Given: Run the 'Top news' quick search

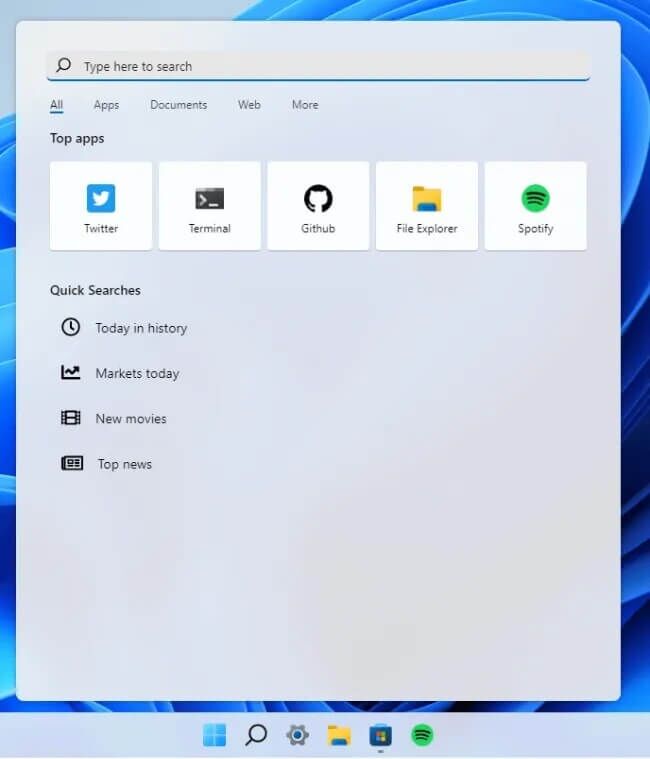Looking at the screenshot, I should (x=106, y=464).
